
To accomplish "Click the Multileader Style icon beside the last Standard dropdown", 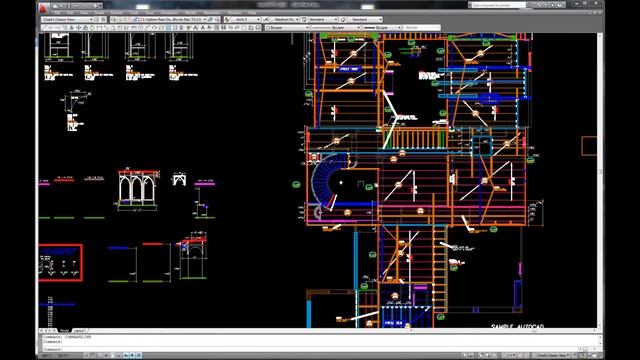I will [x=343, y=20].
